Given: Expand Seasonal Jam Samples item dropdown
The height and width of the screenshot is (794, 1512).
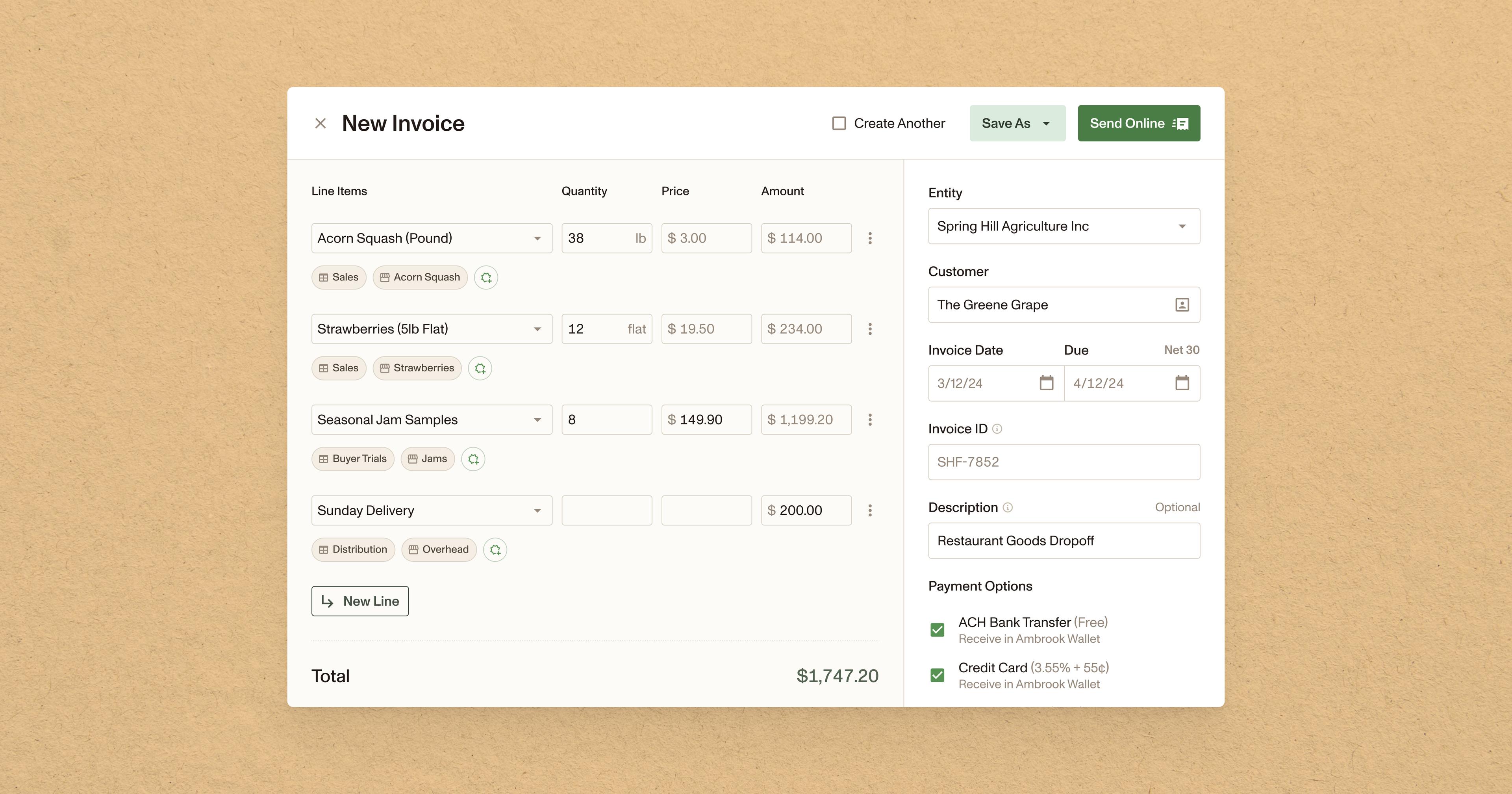Looking at the screenshot, I should (x=537, y=420).
